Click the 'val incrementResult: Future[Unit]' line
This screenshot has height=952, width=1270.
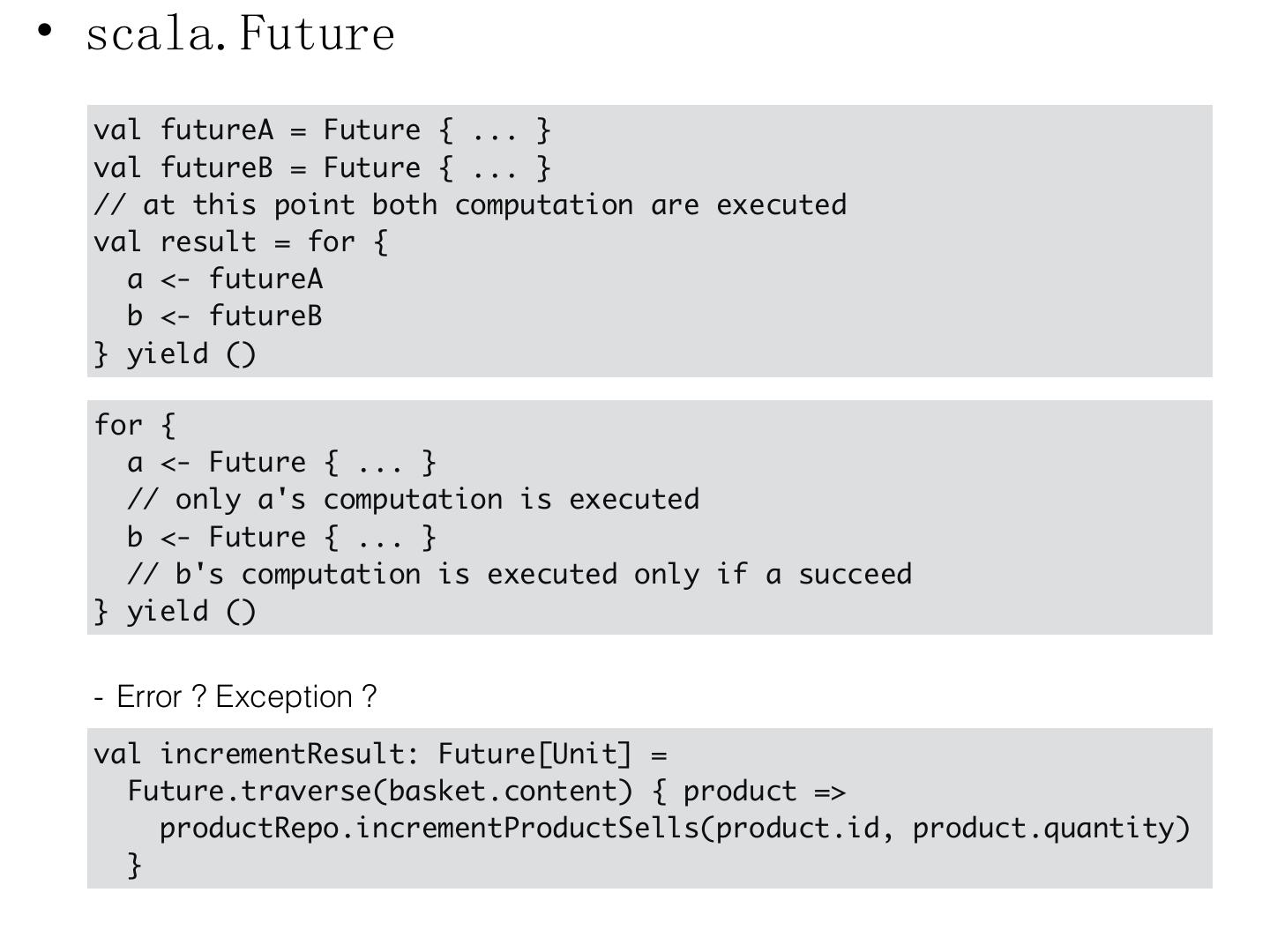click(380, 755)
